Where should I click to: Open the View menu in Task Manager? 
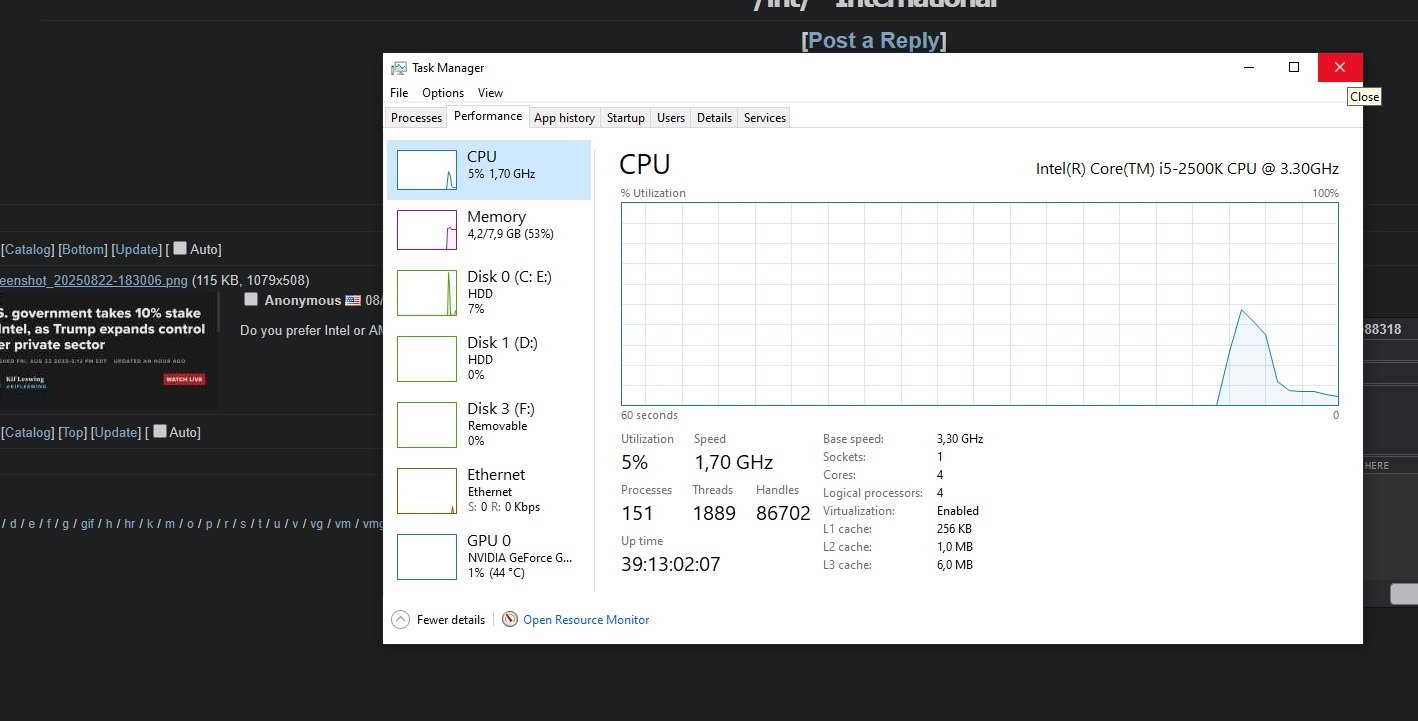pyautogui.click(x=491, y=93)
